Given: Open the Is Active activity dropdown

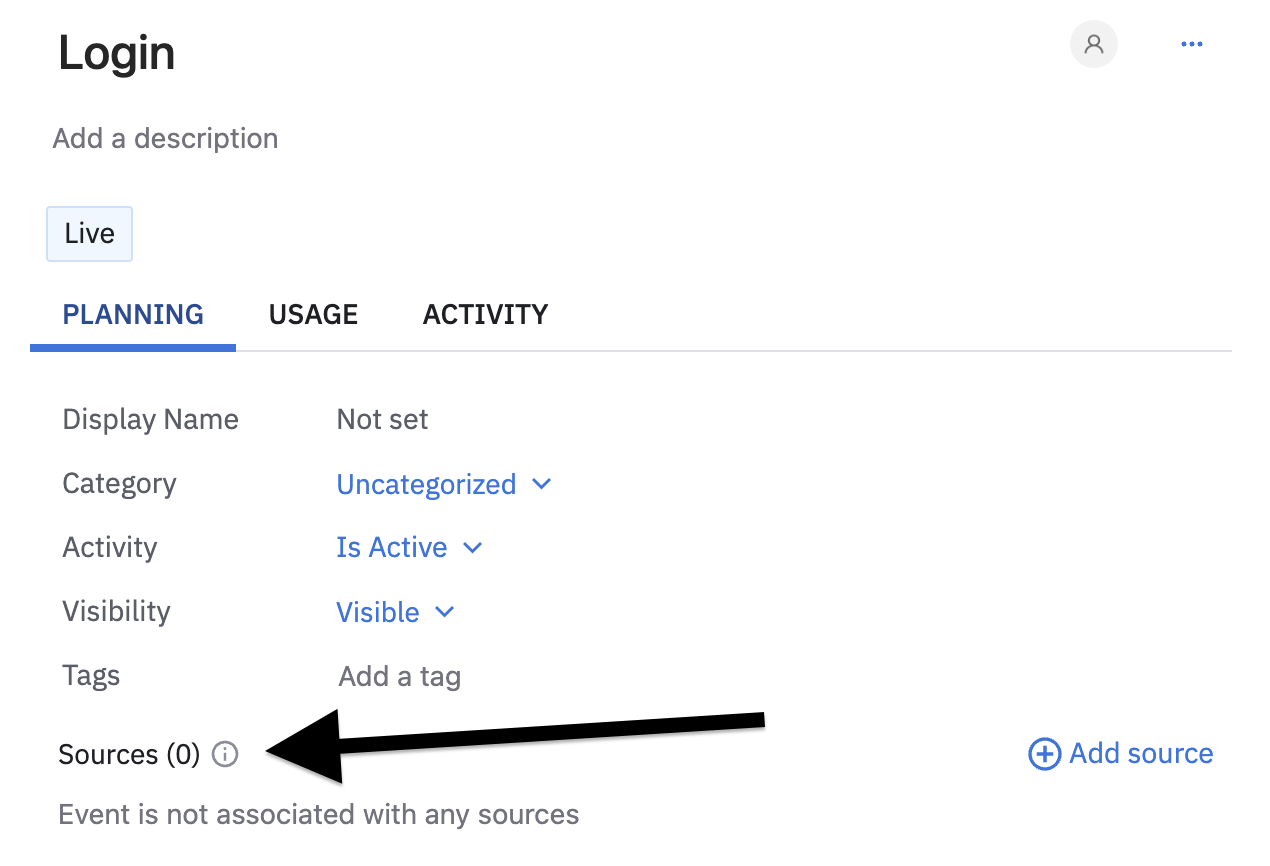Looking at the screenshot, I should tap(391, 548).
